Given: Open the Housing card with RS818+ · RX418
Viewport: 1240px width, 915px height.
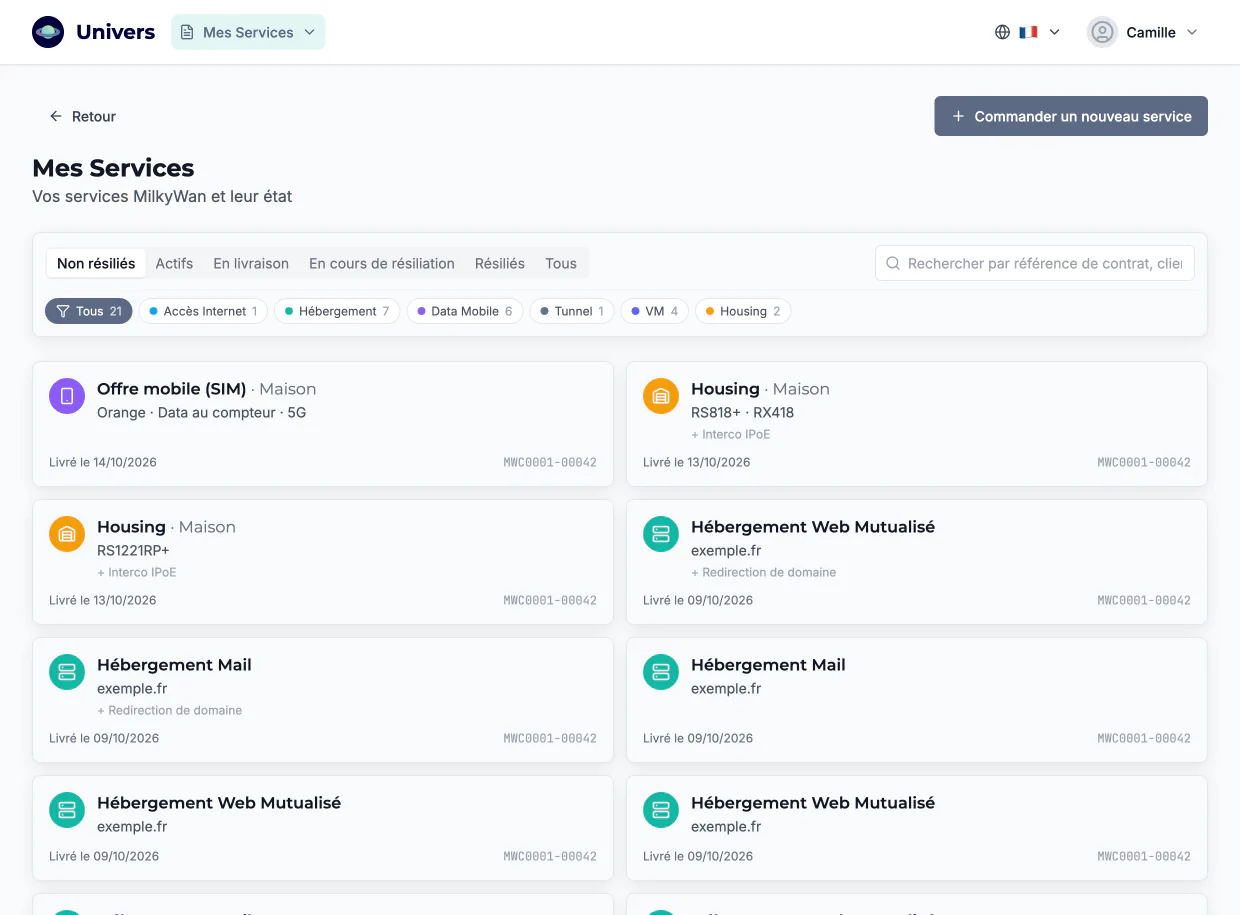Looking at the screenshot, I should (x=916, y=424).
